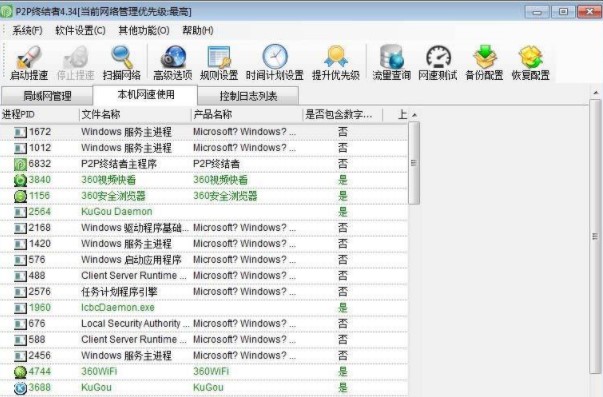This screenshot has width=603, height=397.
Task: Select row P2P终结者主程序
Action: [204, 164]
